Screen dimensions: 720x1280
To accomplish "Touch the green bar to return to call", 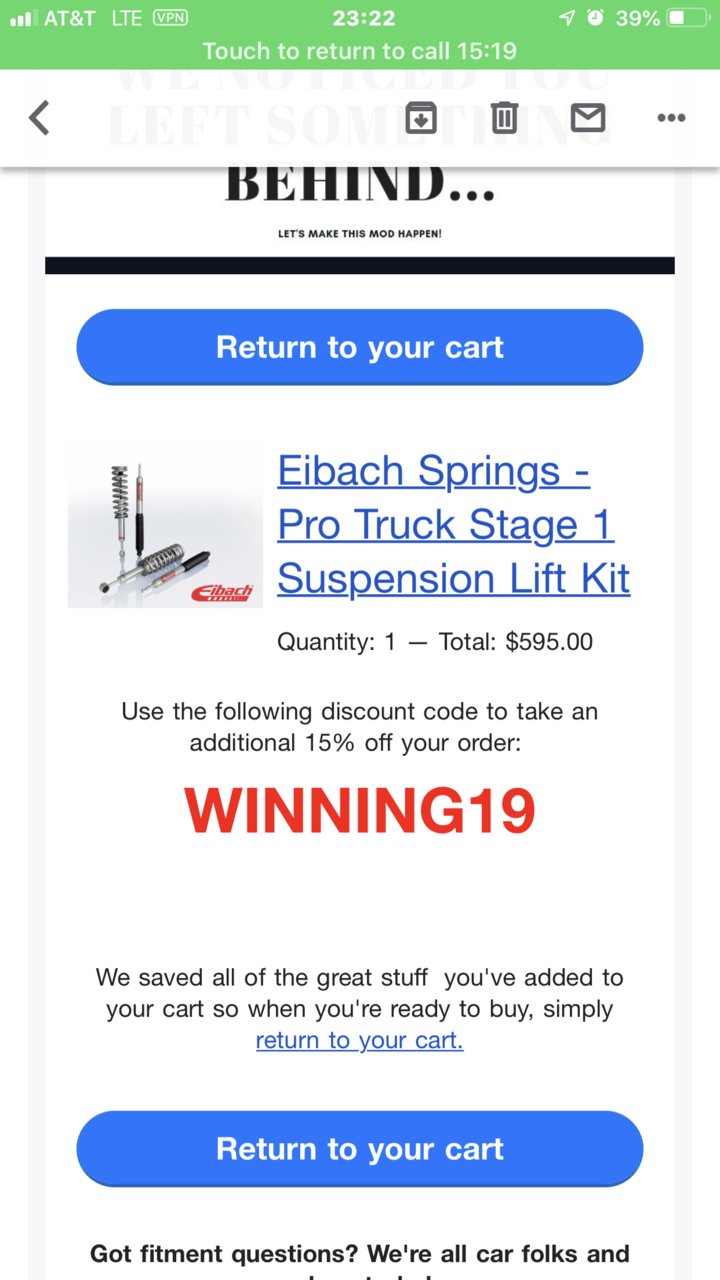I will (360, 50).
